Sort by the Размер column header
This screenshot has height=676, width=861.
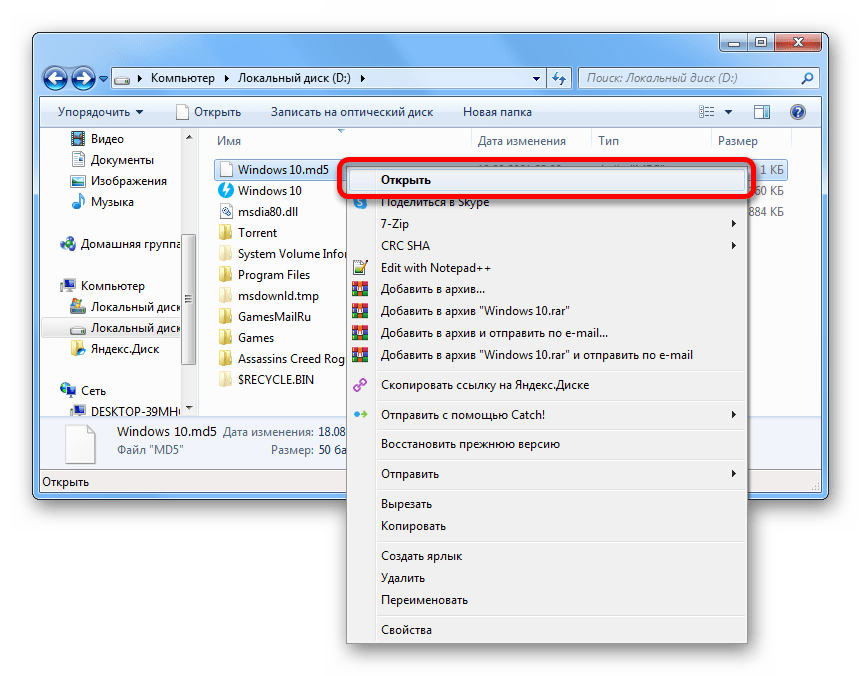(737, 141)
